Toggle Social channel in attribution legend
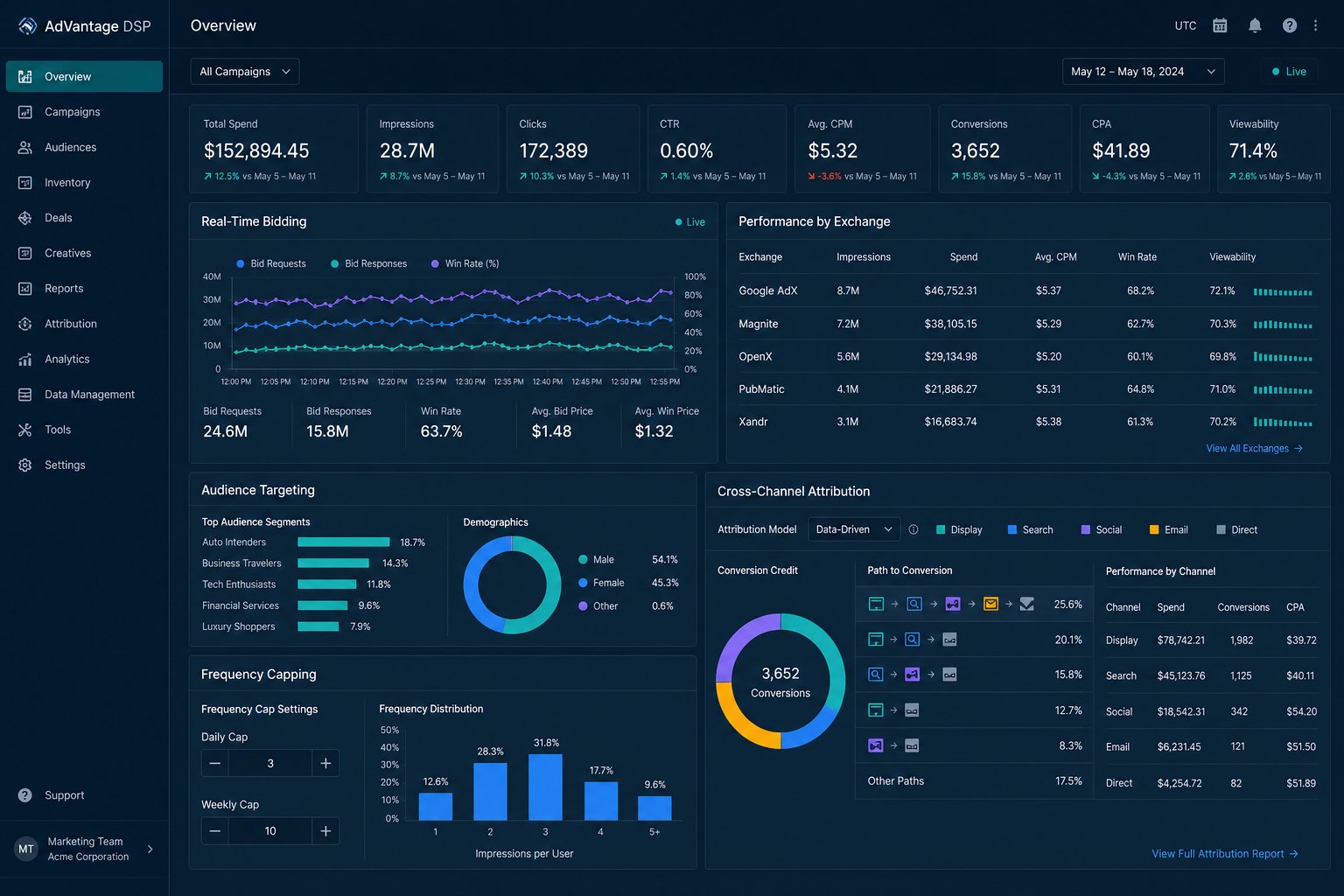This screenshot has width=1344, height=896. click(1102, 529)
